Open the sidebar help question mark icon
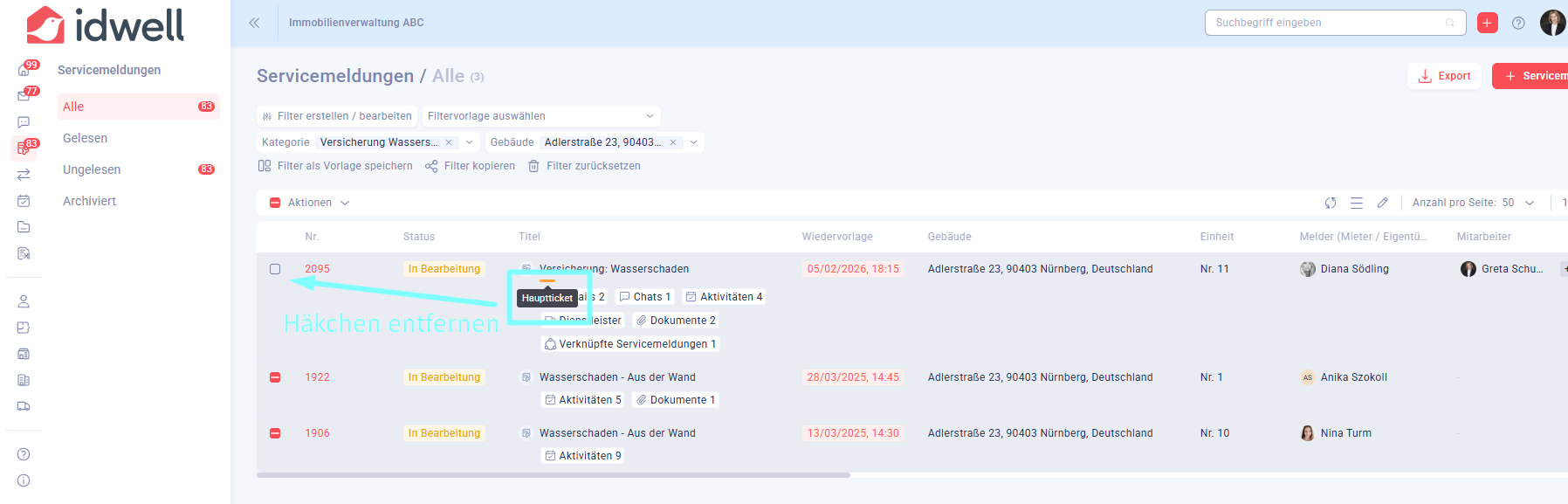This screenshot has width=1568, height=504. pyautogui.click(x=24, y=454)
